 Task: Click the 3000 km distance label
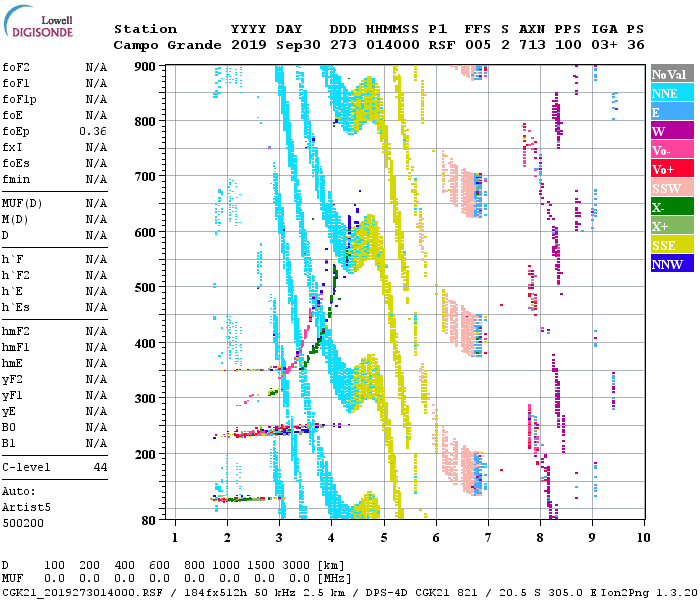coord(296,565)
